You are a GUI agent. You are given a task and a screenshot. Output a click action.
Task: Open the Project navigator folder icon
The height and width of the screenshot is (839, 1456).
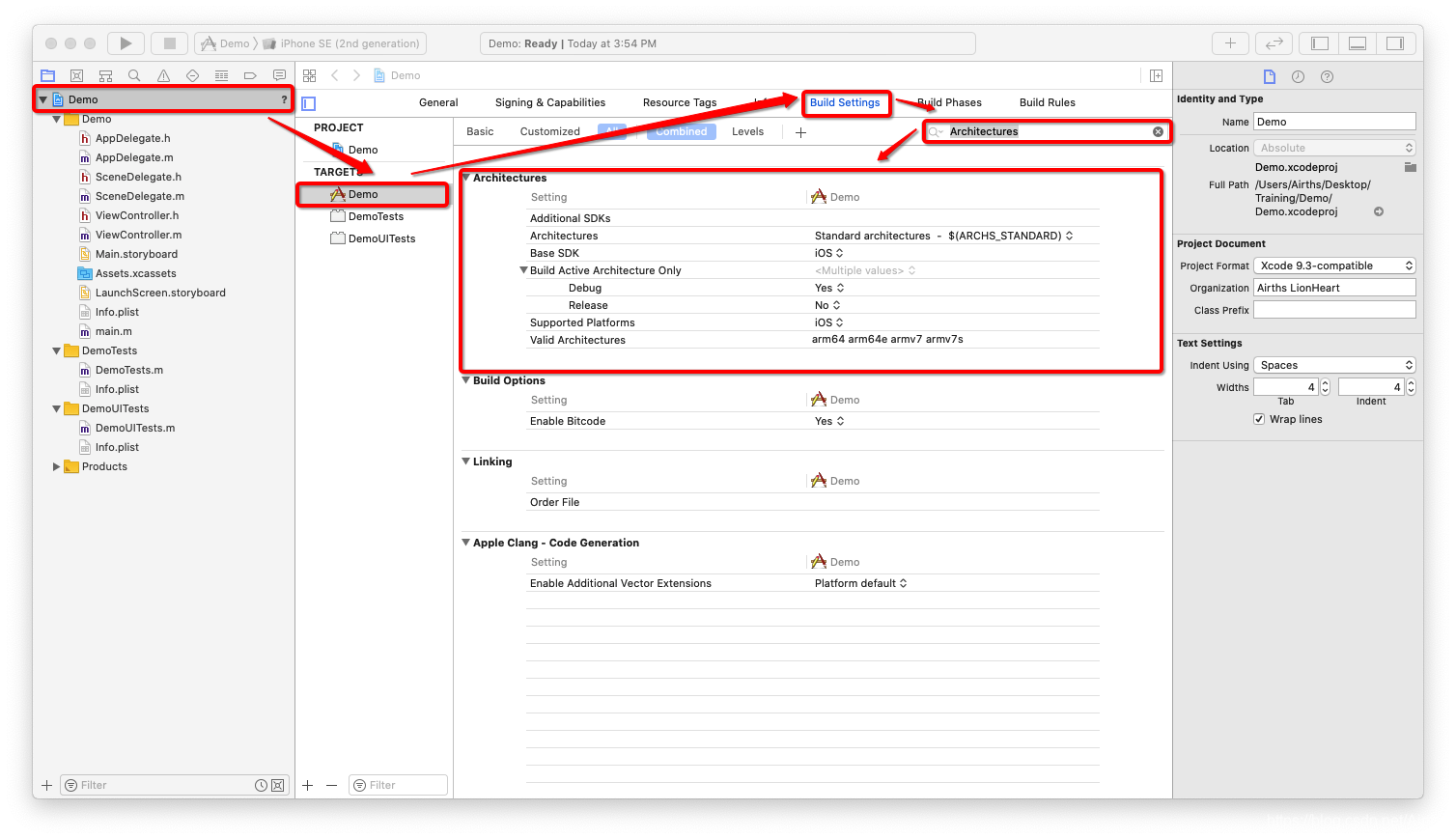click(48, 75)
